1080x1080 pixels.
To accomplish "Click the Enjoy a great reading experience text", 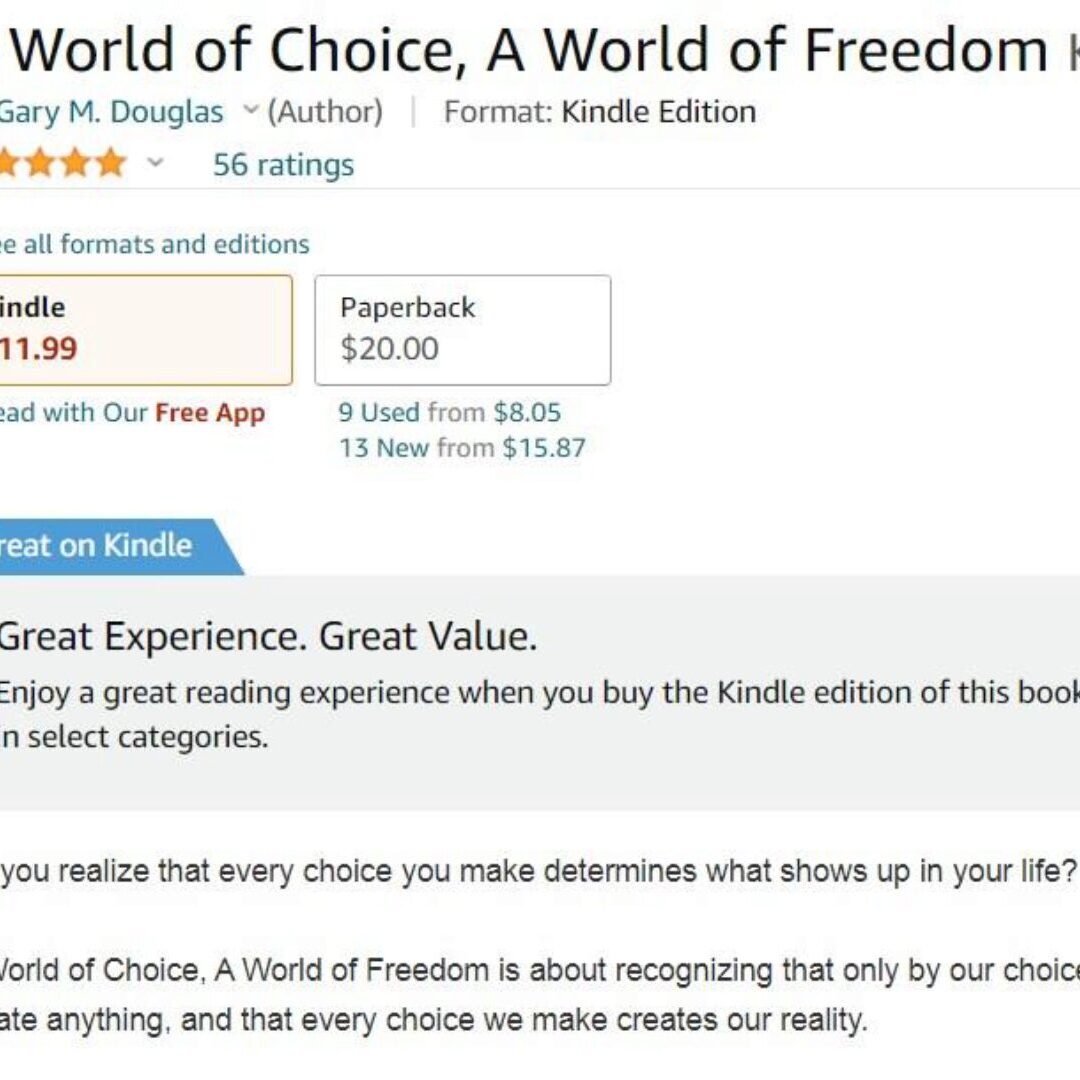I will 540,693.
